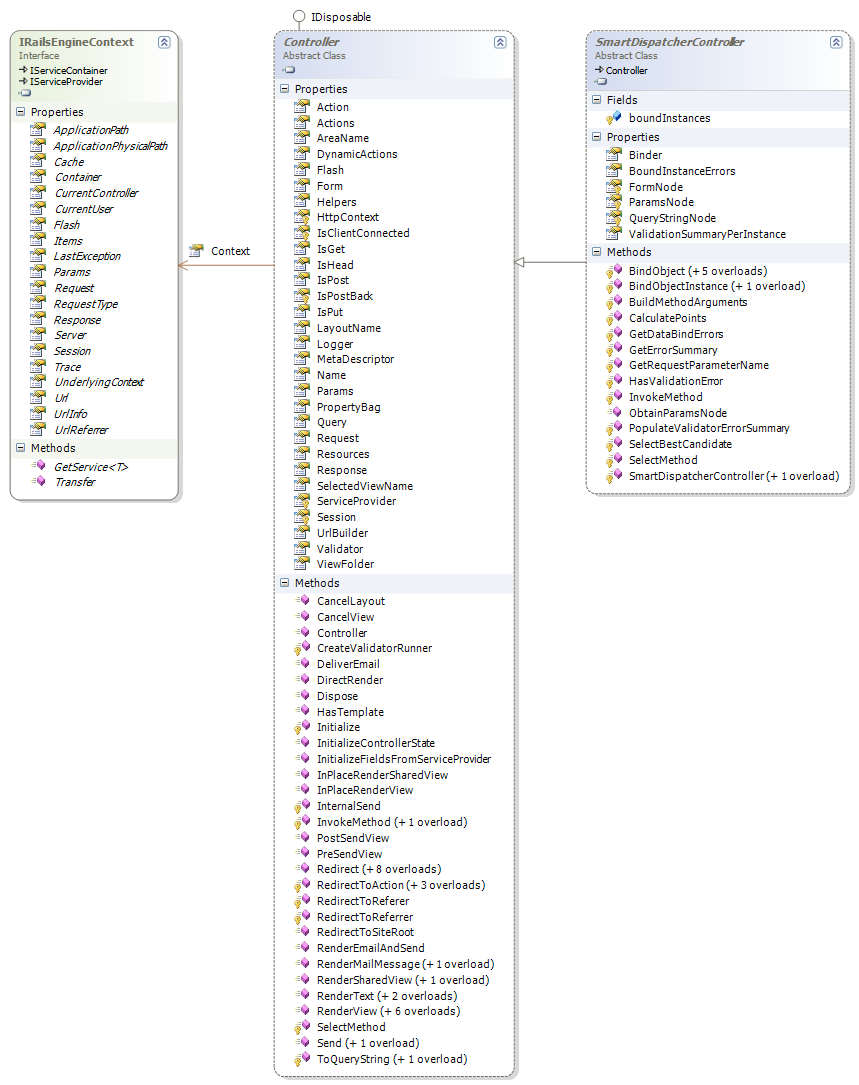
Task: Select the SelectedViewName property
Action: (365, 486)
